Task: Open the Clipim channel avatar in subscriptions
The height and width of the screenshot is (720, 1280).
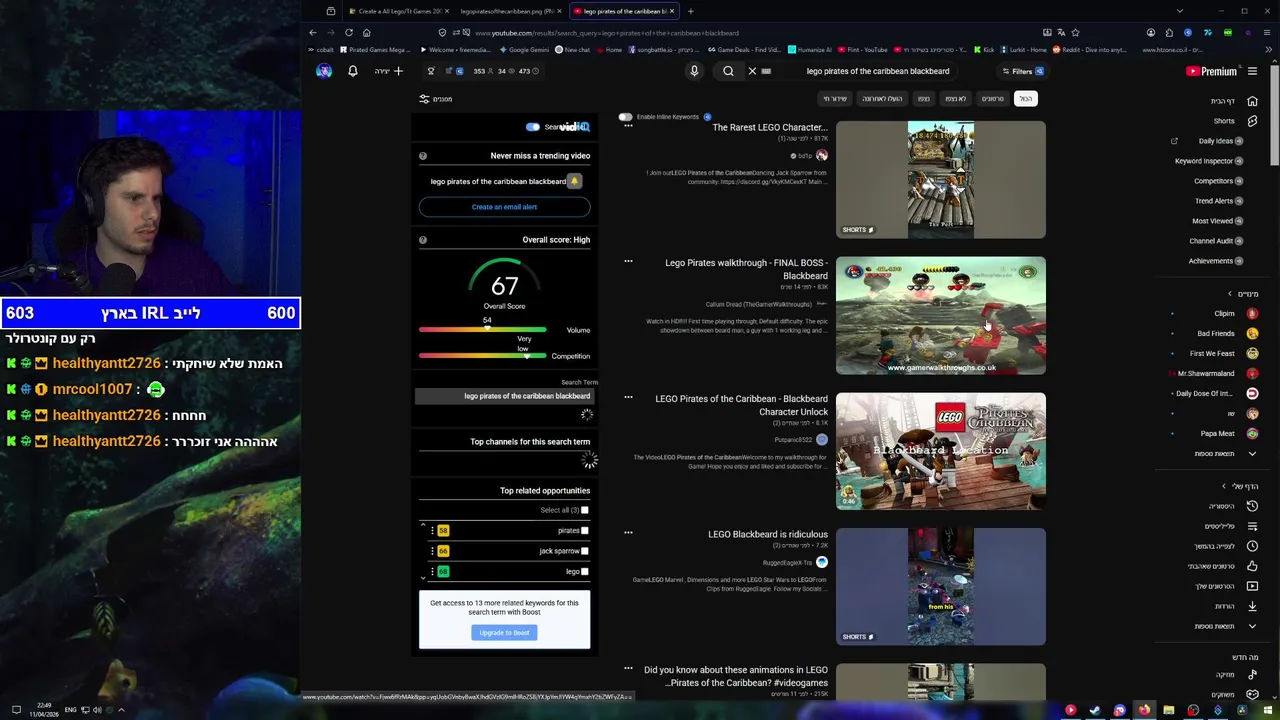Action: 1252,313
